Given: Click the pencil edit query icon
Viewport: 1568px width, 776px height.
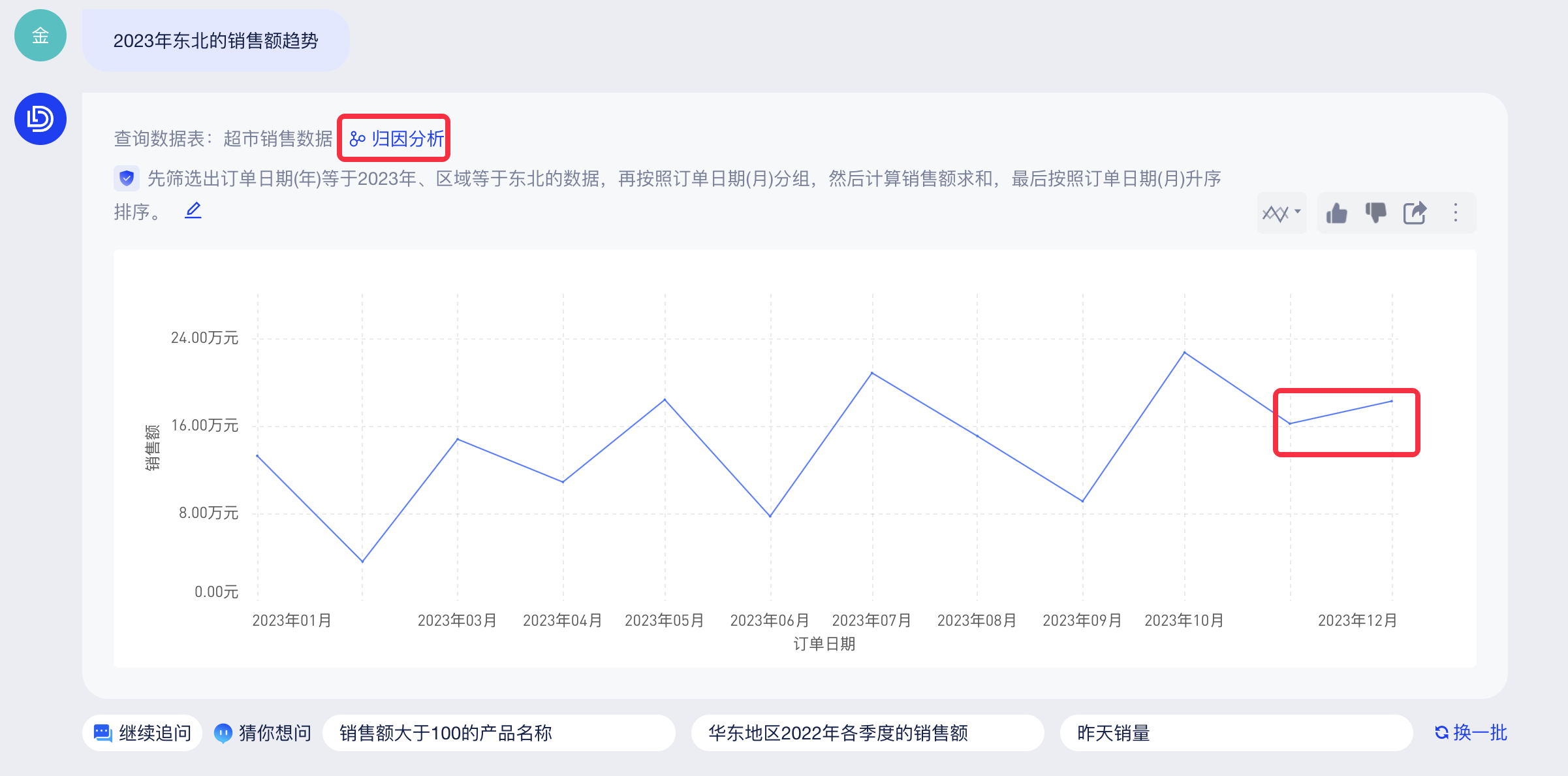Looking at the screenshot, I should (193, 211).
